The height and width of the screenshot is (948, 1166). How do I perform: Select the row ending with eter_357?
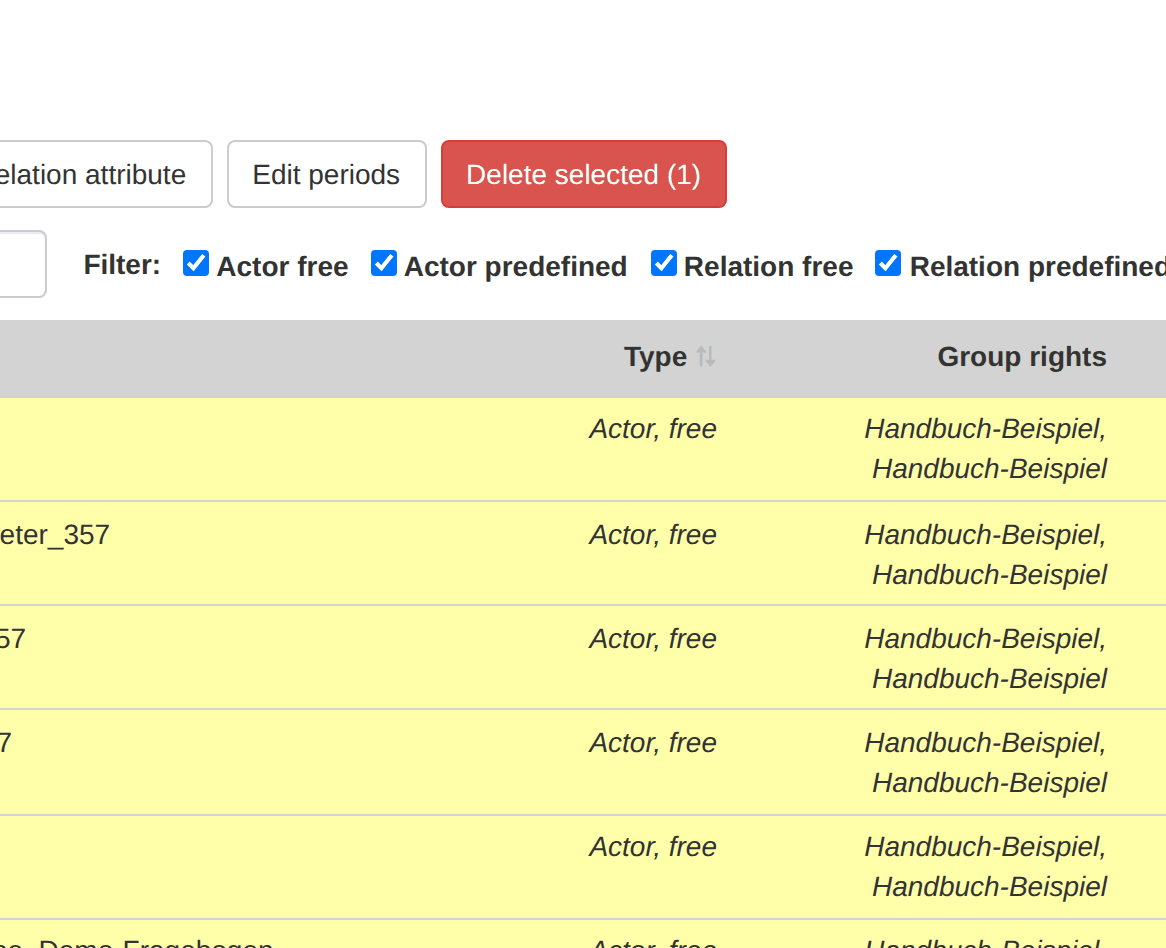583,554
